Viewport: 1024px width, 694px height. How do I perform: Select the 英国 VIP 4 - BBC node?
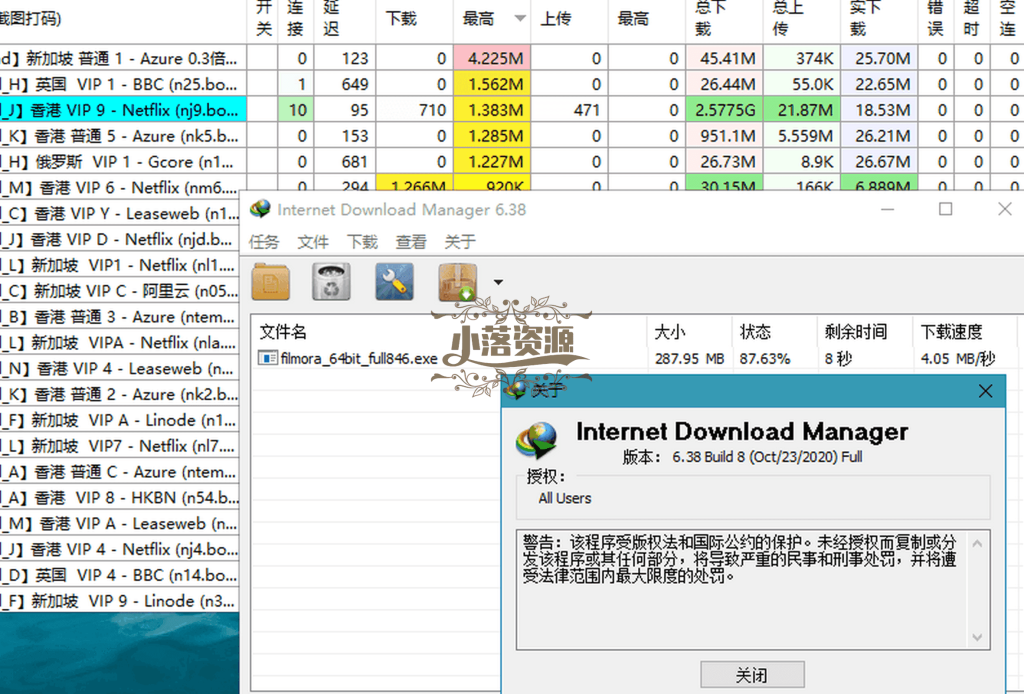(120, 575)
